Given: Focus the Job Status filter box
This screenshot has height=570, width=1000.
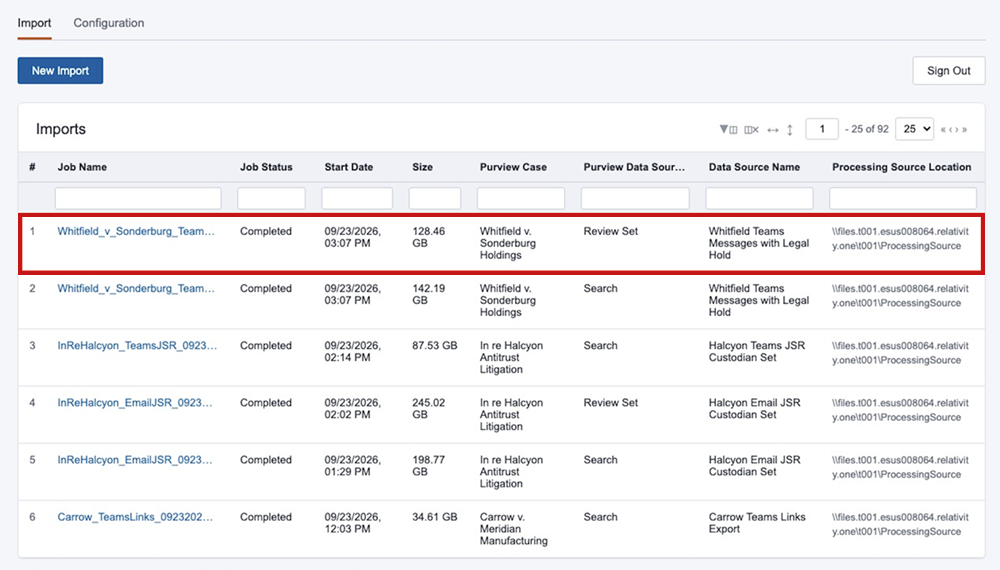Looking at the screenshot, I should coord(271,198).
